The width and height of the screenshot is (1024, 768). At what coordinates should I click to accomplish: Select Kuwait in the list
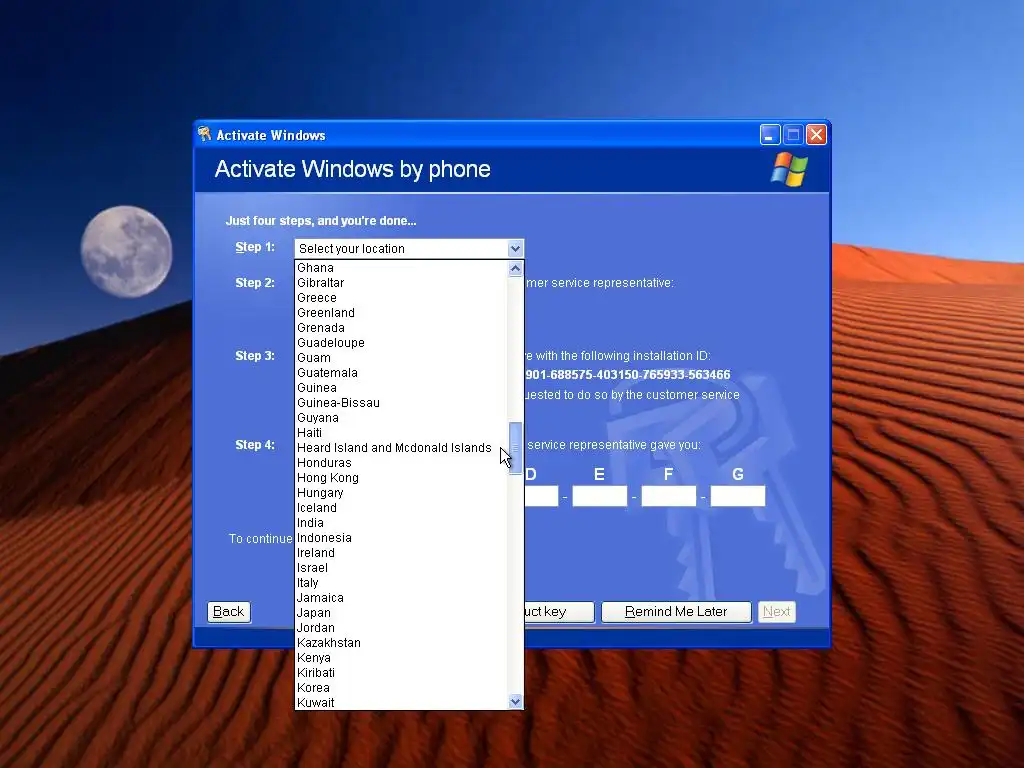click(x=401, y=703)
